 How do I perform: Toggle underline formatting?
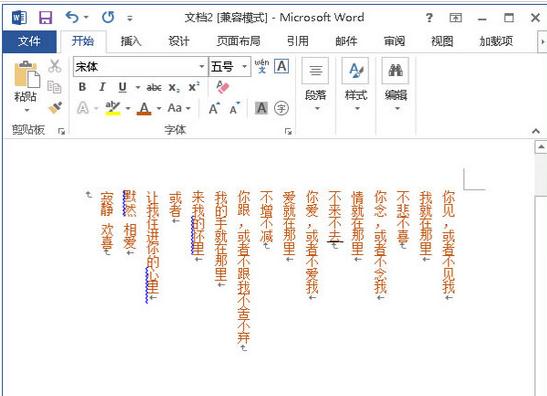point(122,87)
